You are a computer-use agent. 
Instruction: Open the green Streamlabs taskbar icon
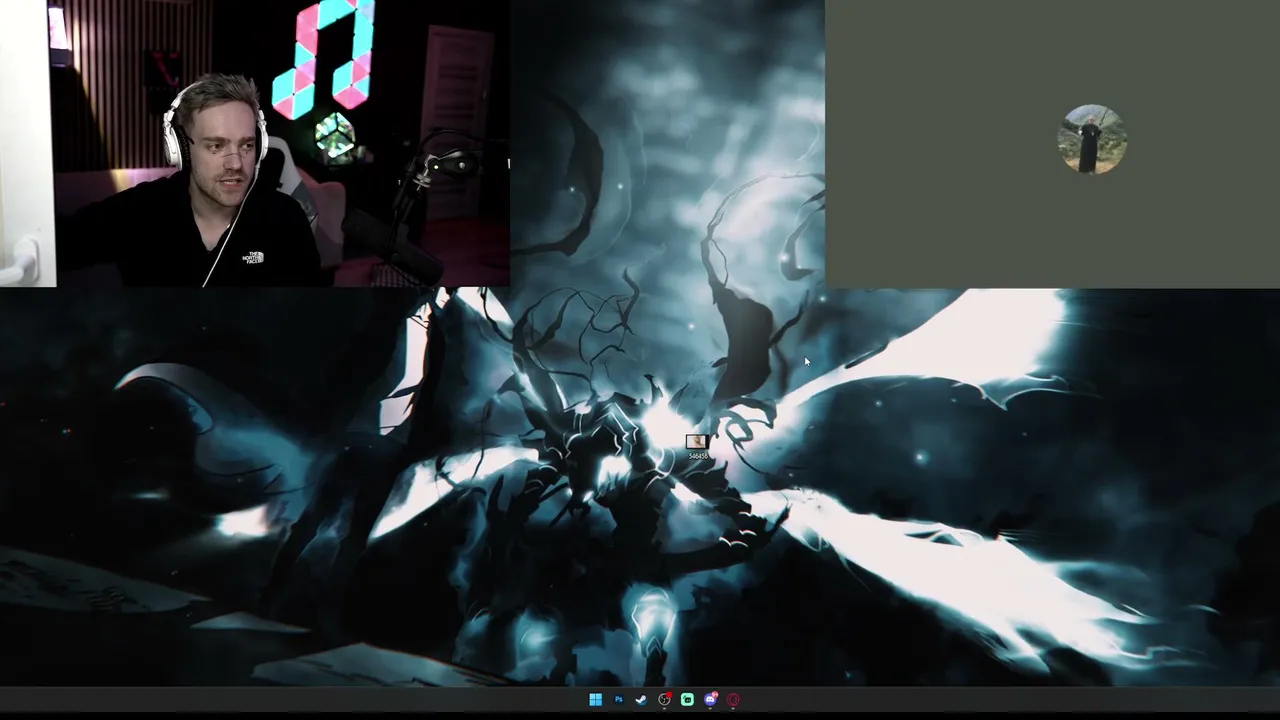click(x=687, y=700)
